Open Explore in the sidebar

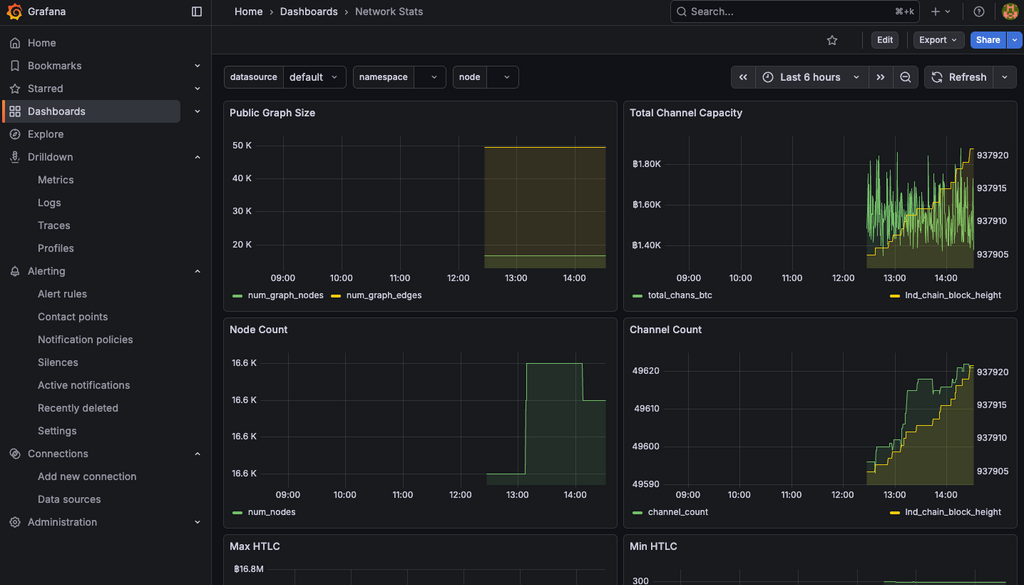45,134
